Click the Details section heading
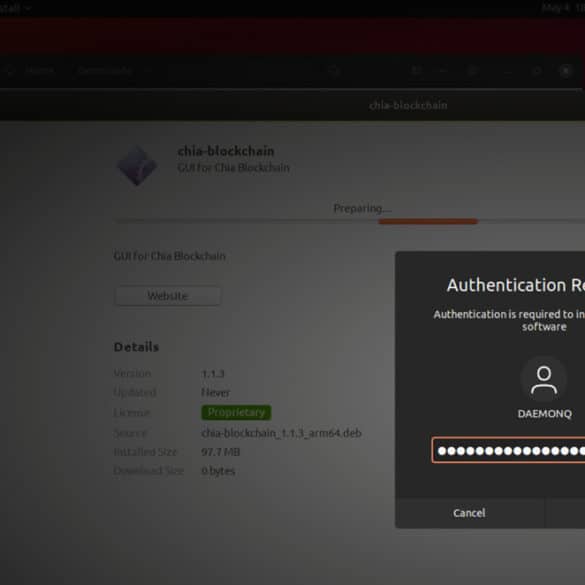The width and height of the screenshot is (585, 585). click(x=136, y=347)
